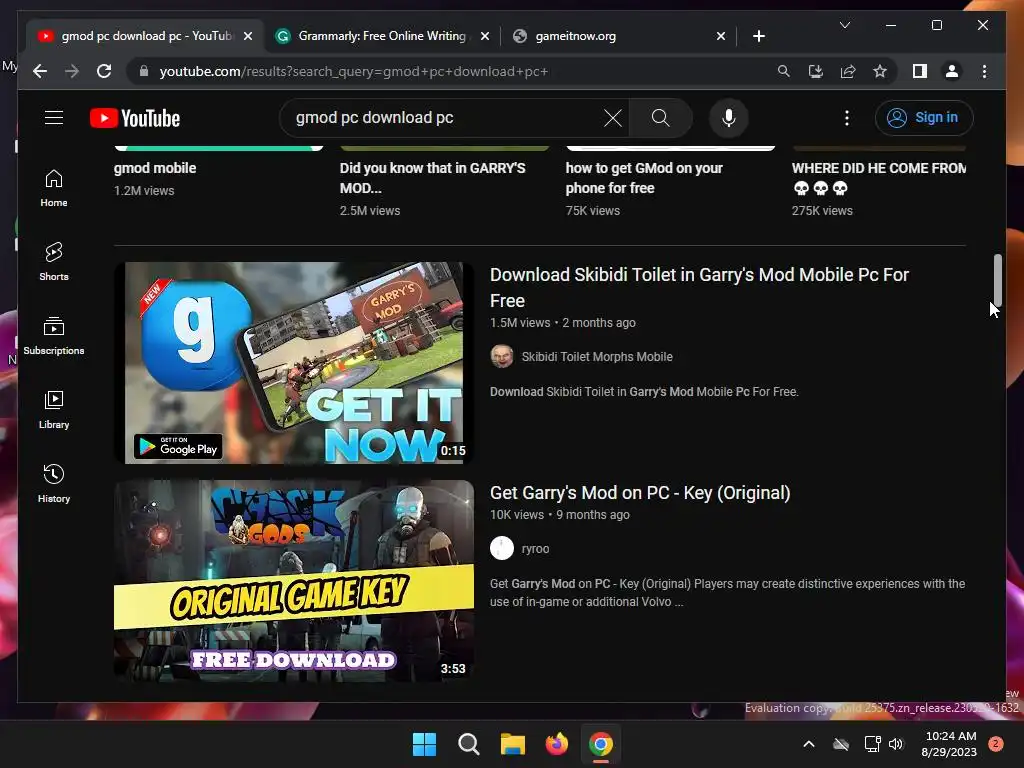Screen dimensions: 1024x768
Task: Visit the ryroo channel name
Action: [536, 549]
